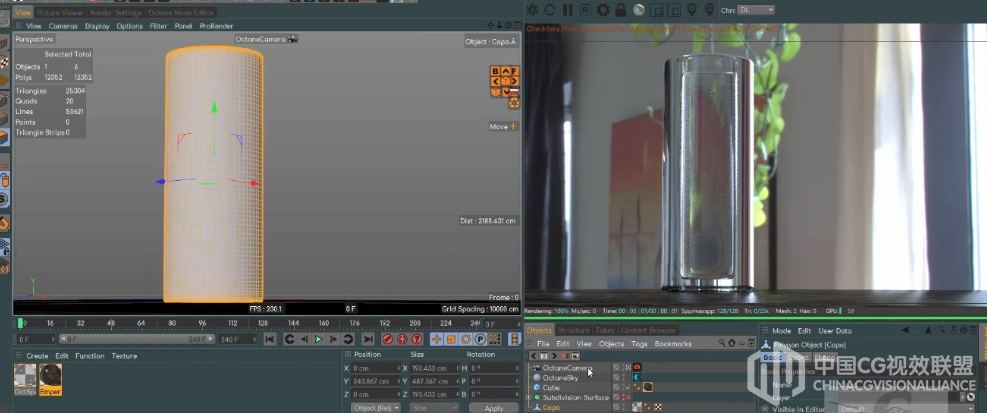Image resolution: width=987 pixels, height=413 pixels.
Task: Toggle parameter 'P' keyframe recording
Action: click(480, 339)
